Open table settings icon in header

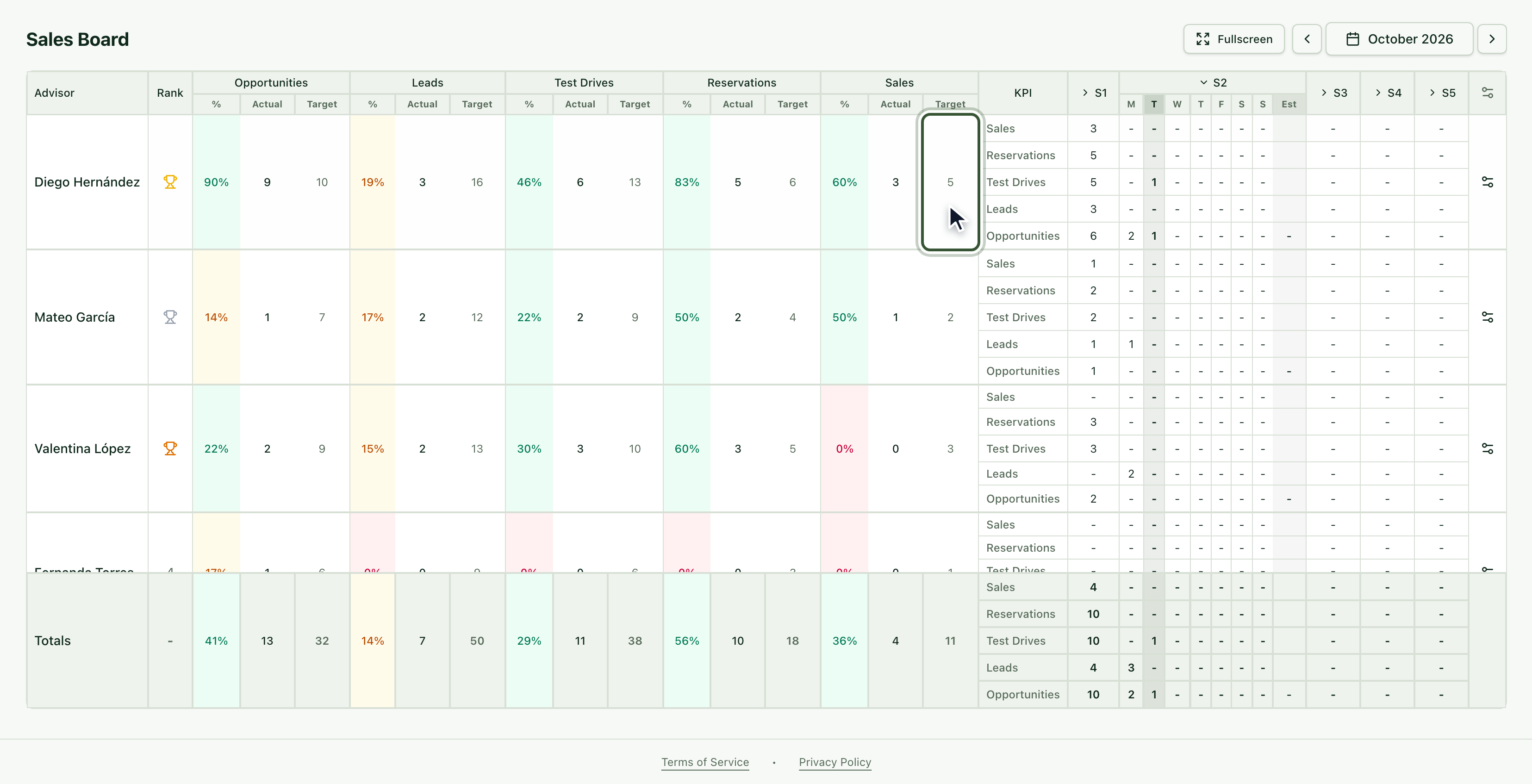tap(1487, 93)
